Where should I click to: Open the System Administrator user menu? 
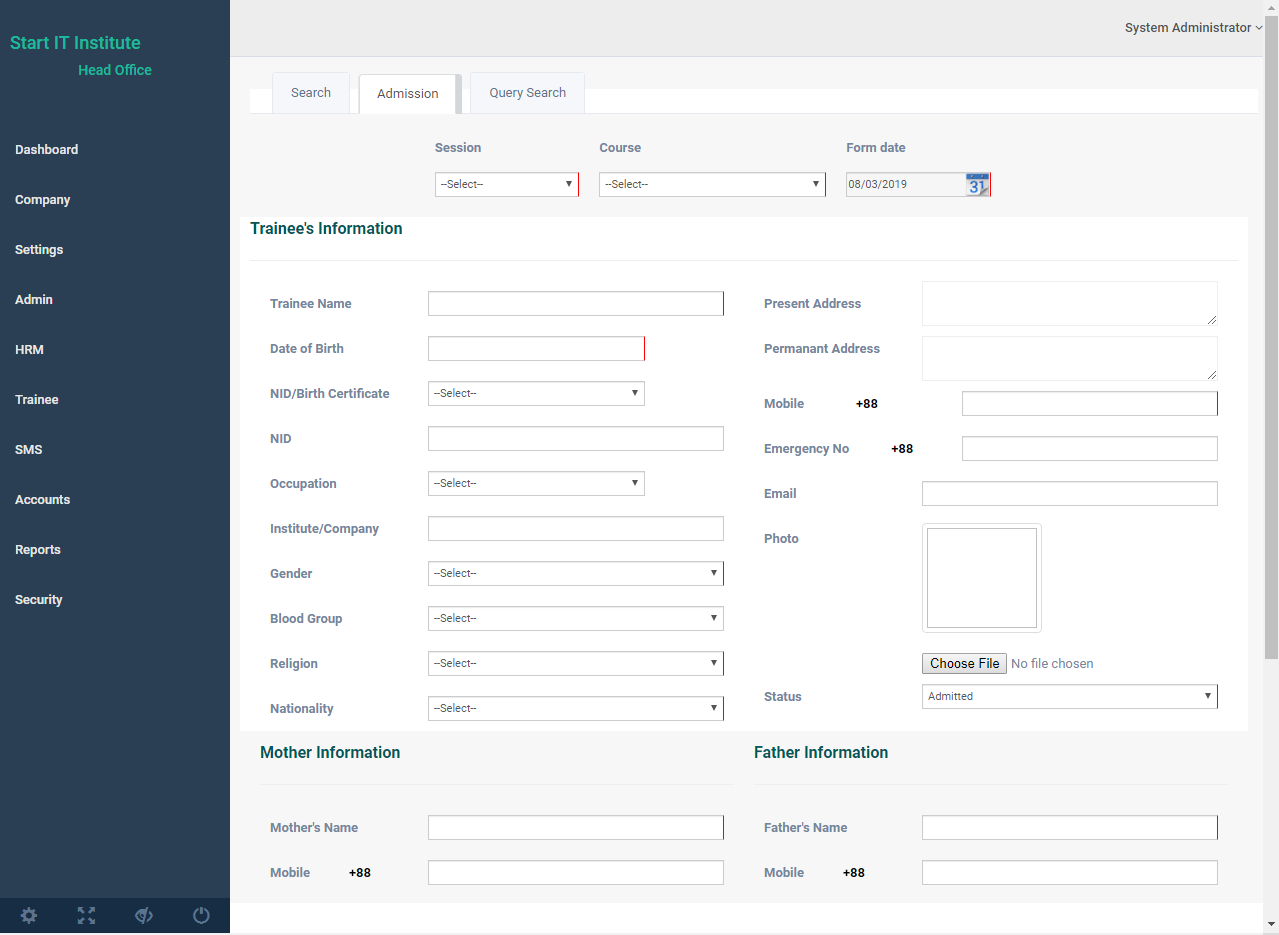coord(1192,28)
